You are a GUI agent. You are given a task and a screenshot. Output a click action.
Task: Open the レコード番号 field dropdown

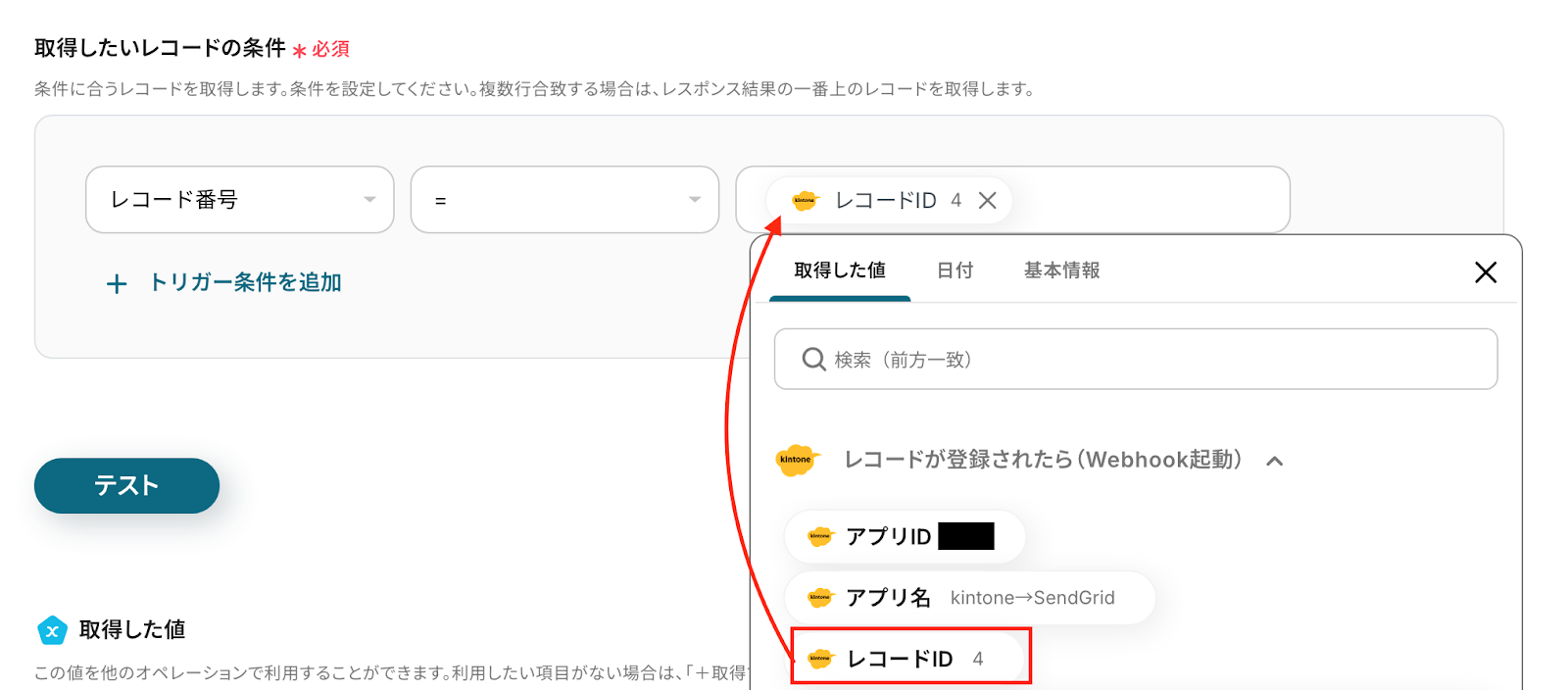pyautogui.click(x=239, y=200)
